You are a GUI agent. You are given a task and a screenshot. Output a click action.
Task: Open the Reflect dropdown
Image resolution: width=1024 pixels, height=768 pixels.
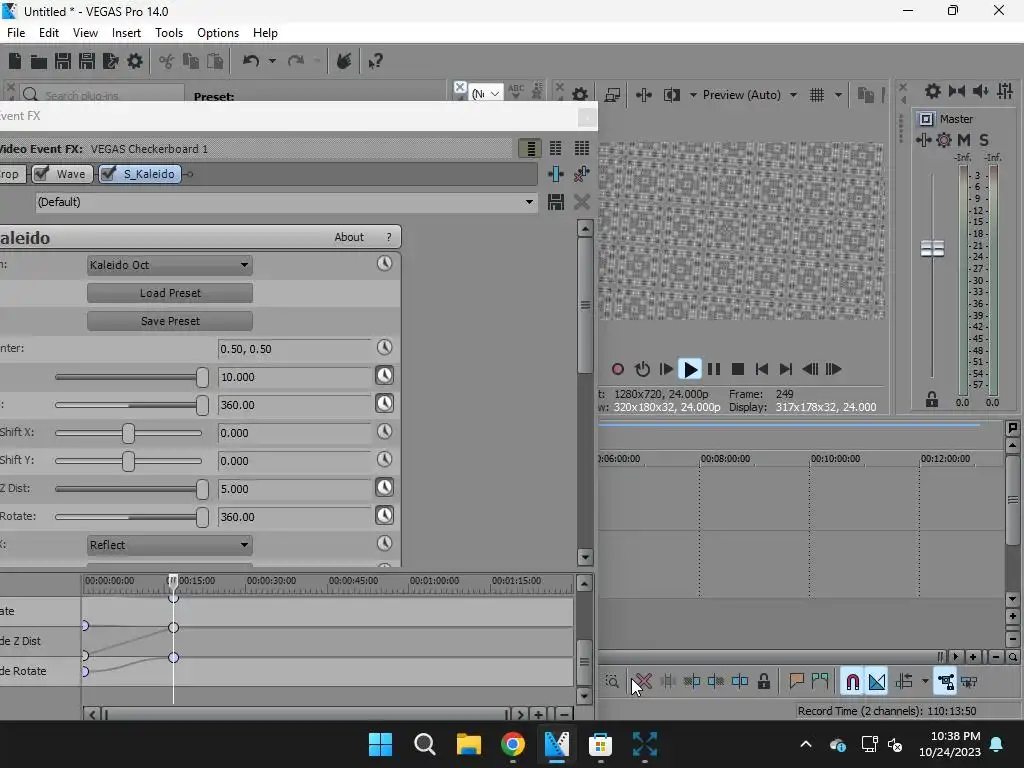click(170, 545)
